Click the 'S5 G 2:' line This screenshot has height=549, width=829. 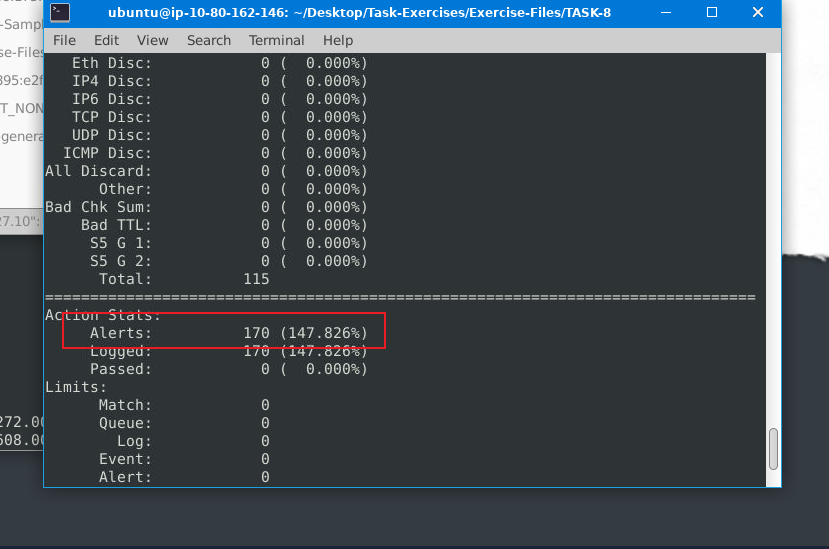click(x=228, y=261)
